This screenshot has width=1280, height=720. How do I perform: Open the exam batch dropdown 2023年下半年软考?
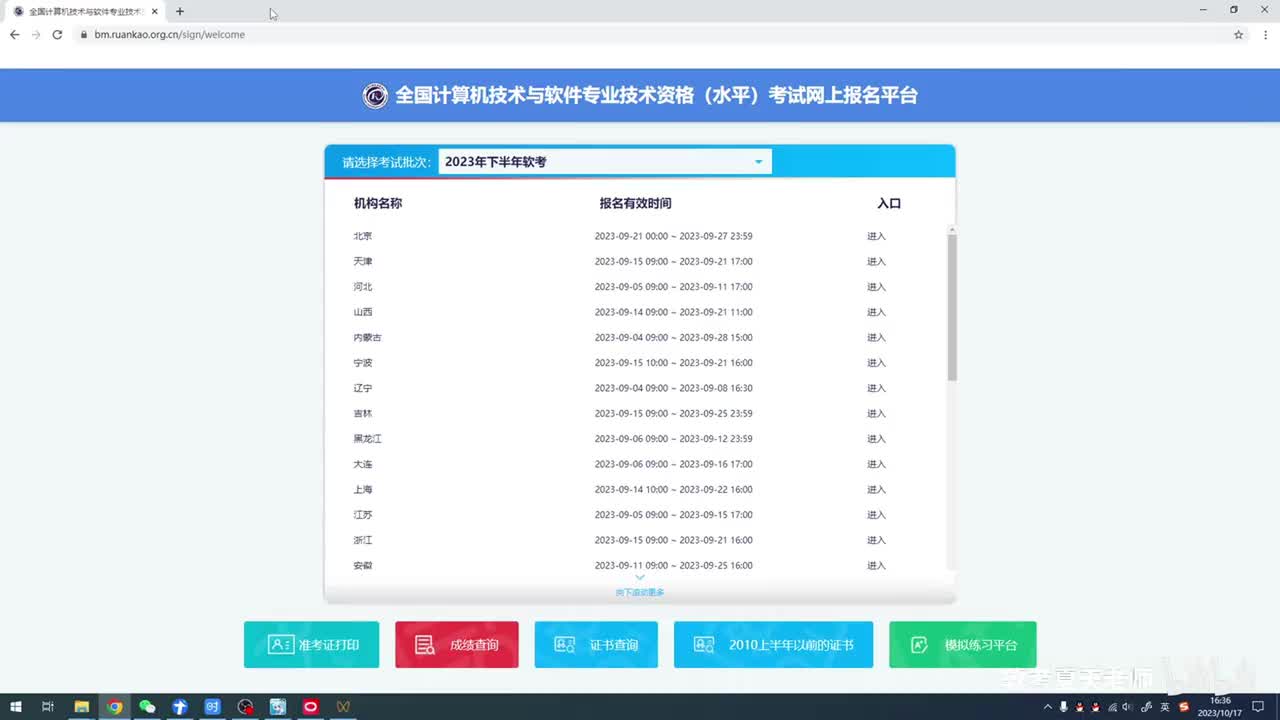[x=605, y=162]
